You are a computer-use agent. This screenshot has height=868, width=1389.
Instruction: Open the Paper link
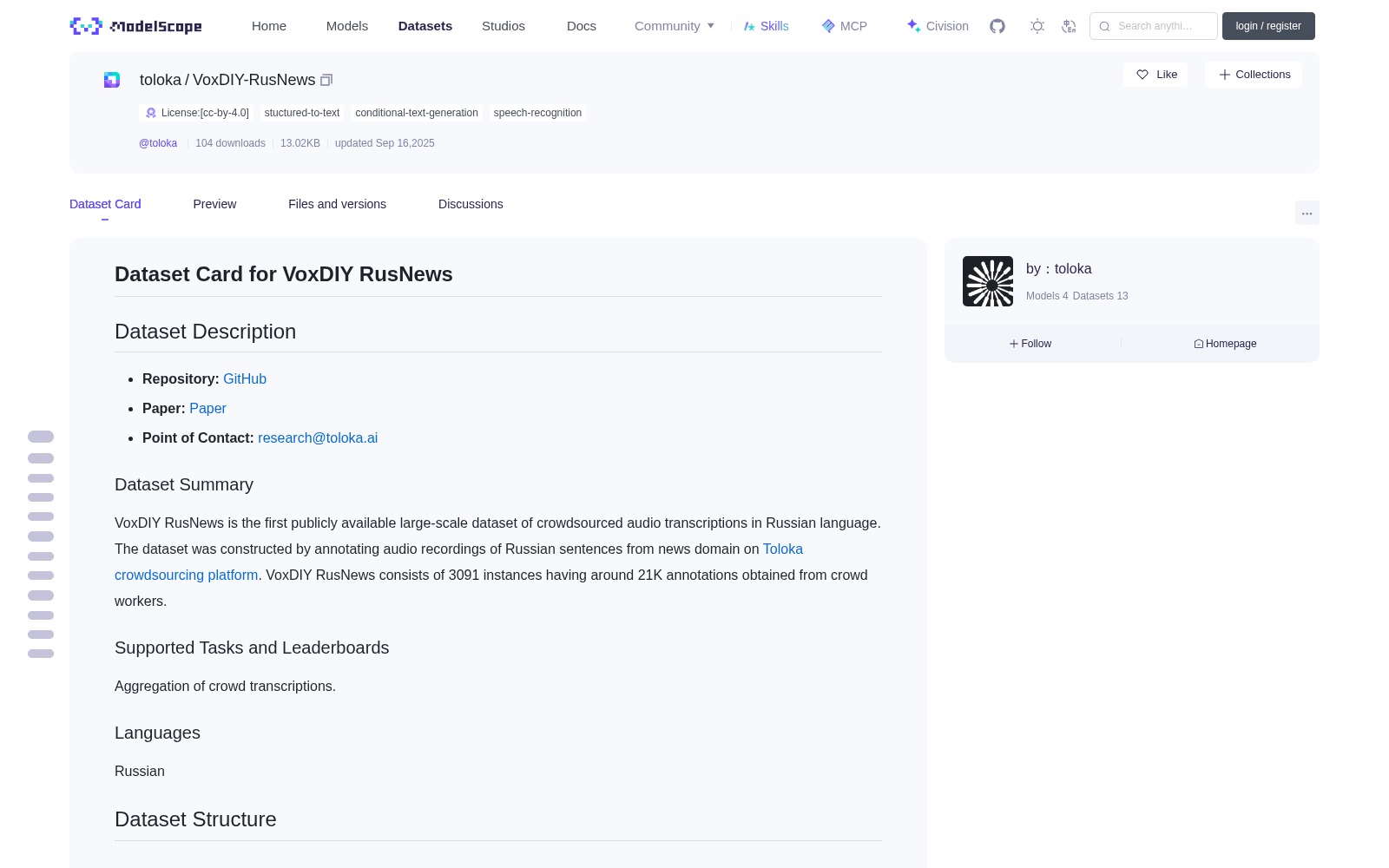207,408
